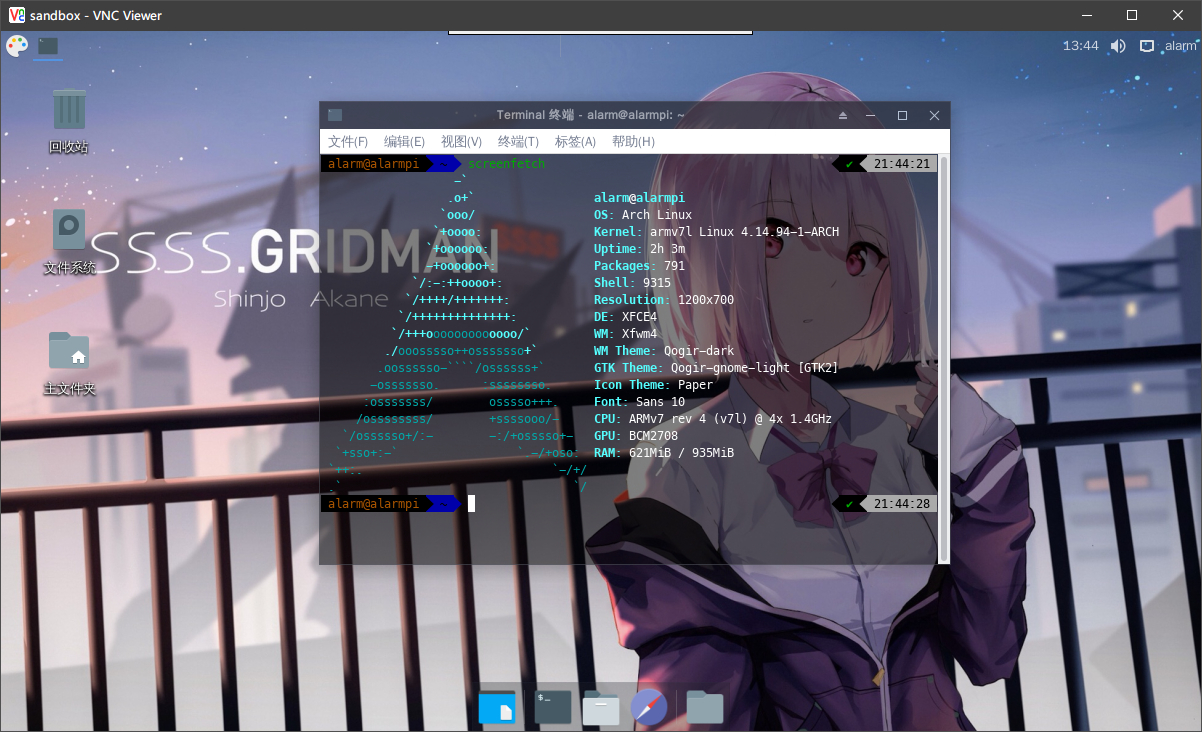The width and height of the screenshot is (1202, 732).
Task: Click the 13:44 panel clock
Action: [x=1080, y=46]
